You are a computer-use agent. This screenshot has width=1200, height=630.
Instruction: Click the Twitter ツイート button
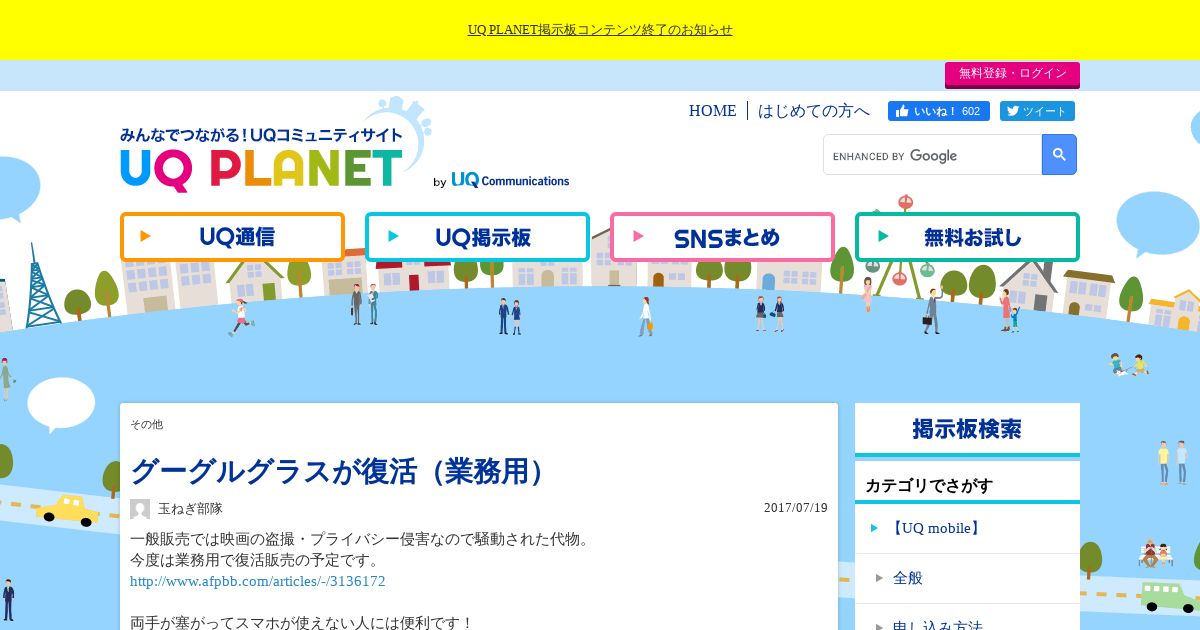[x=1036, y=111]
